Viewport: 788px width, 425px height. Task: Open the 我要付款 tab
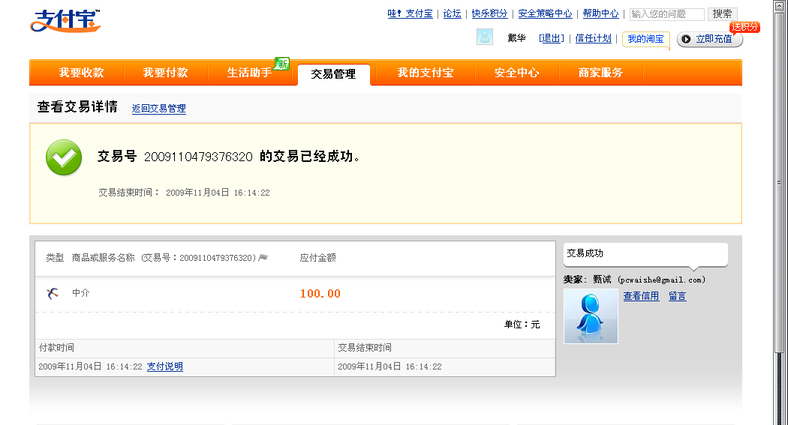(165, 73)
